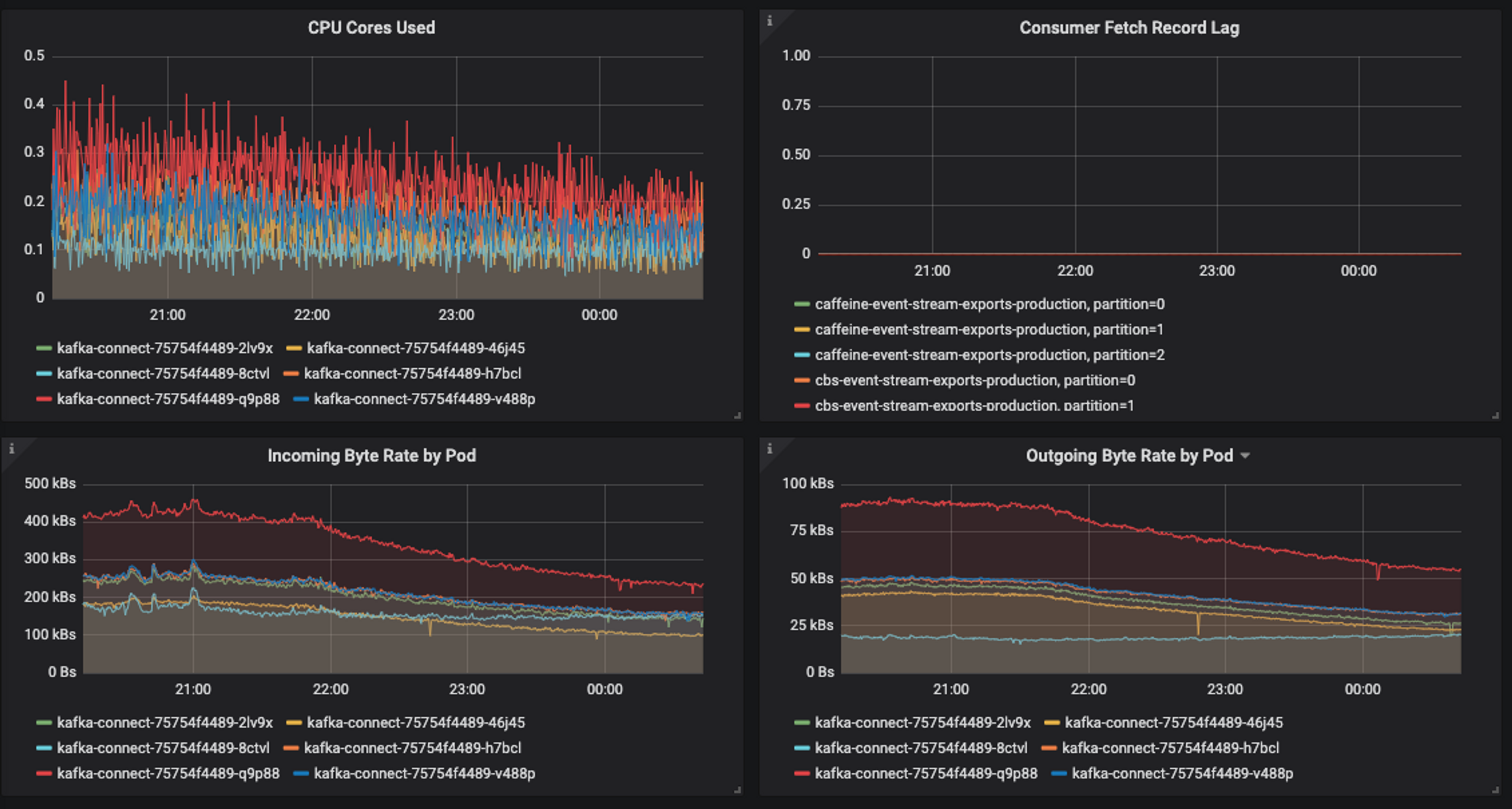Click red swatch for cbs partition=1
This screenshot has width=1512, height=809.
pyautogui.click(x=802, y=406)
